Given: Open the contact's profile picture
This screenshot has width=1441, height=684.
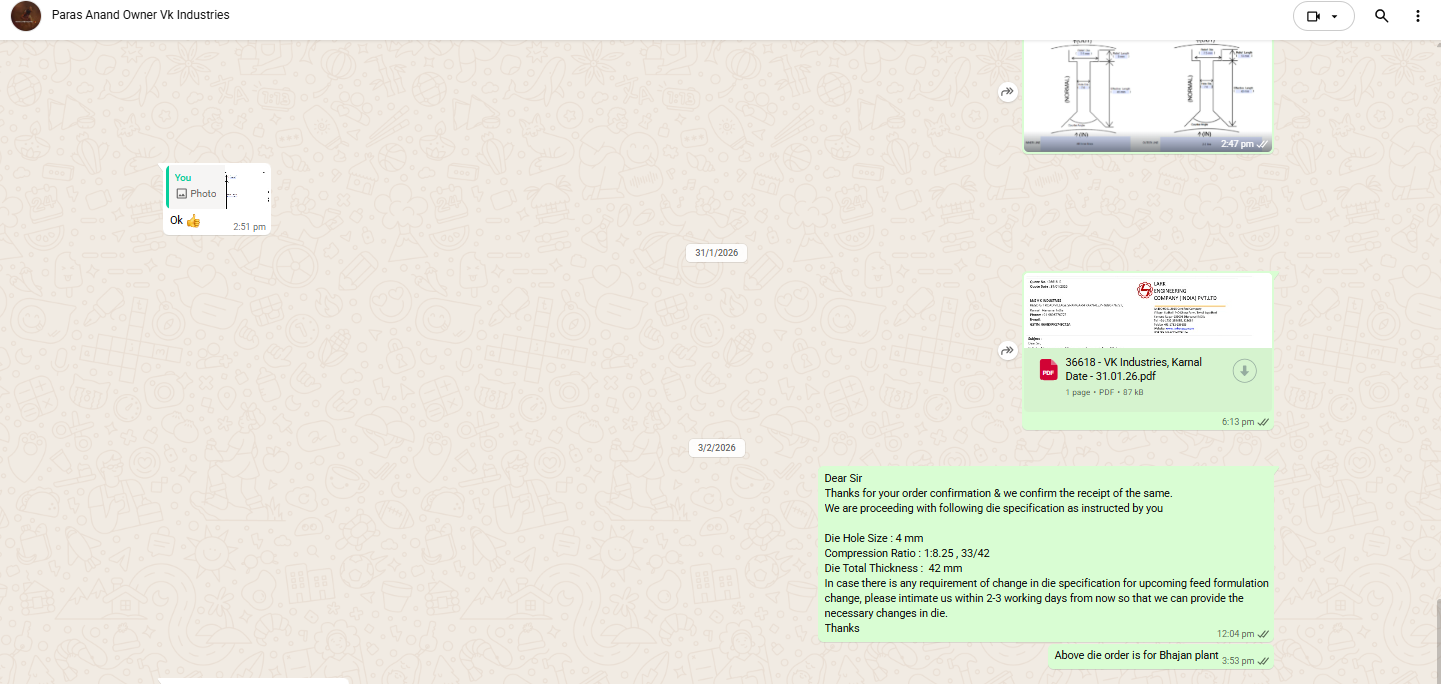Looking at the screenshot, I should pos(25,16).
